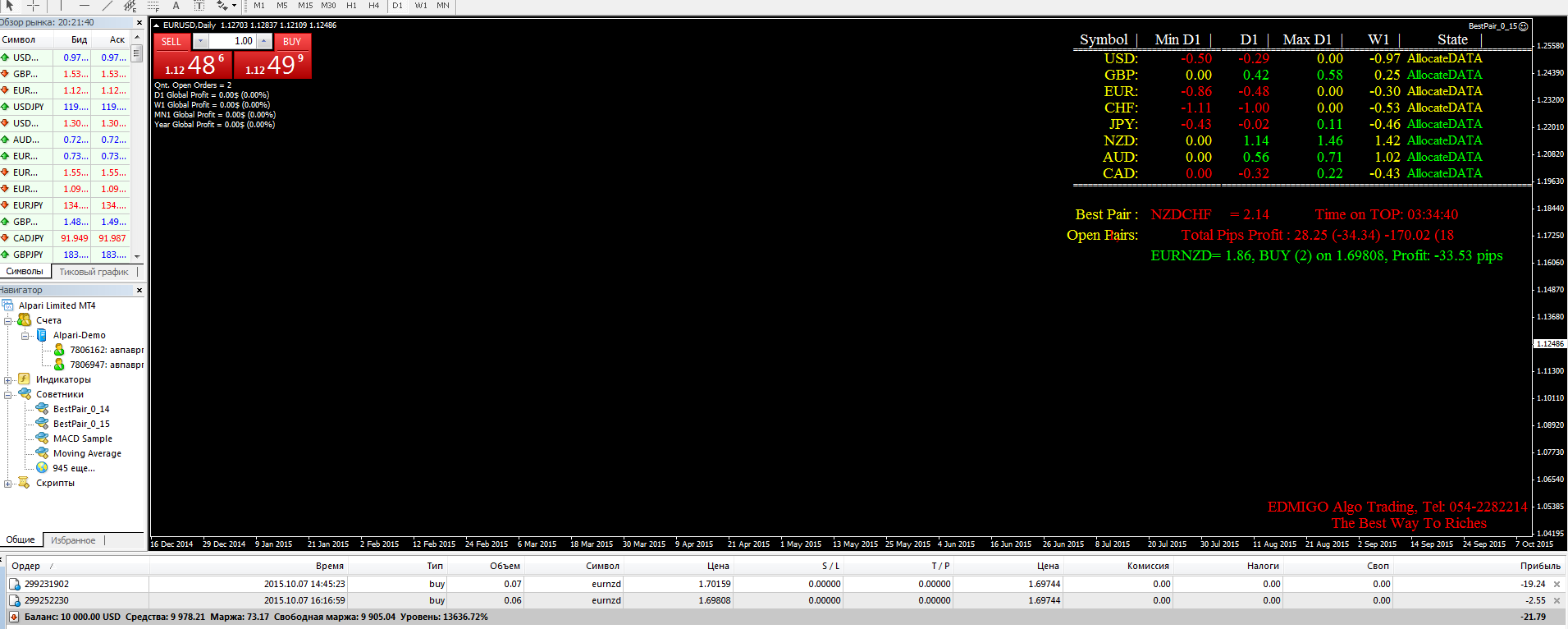The width and height of the screenshot is (1568, 629).
Task: Switch chart to M15 timeframe
Action: coord(305,5)
